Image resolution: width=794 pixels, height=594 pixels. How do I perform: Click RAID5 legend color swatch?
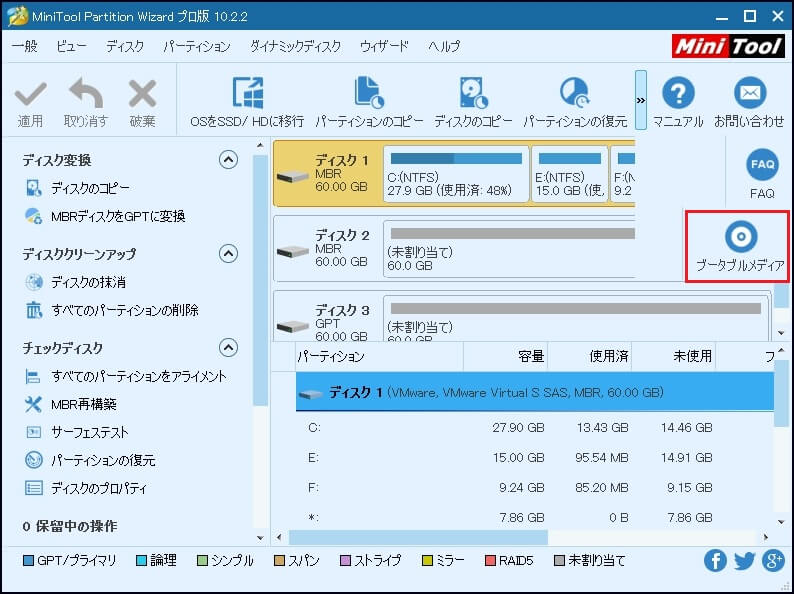tap(490, 561)
